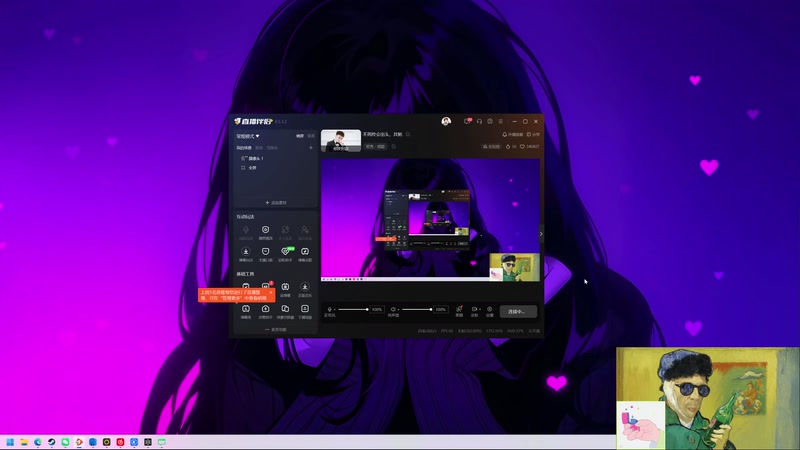Click the 连接中 connecting button
800x450 pixels.
click(x=518, y=311)
